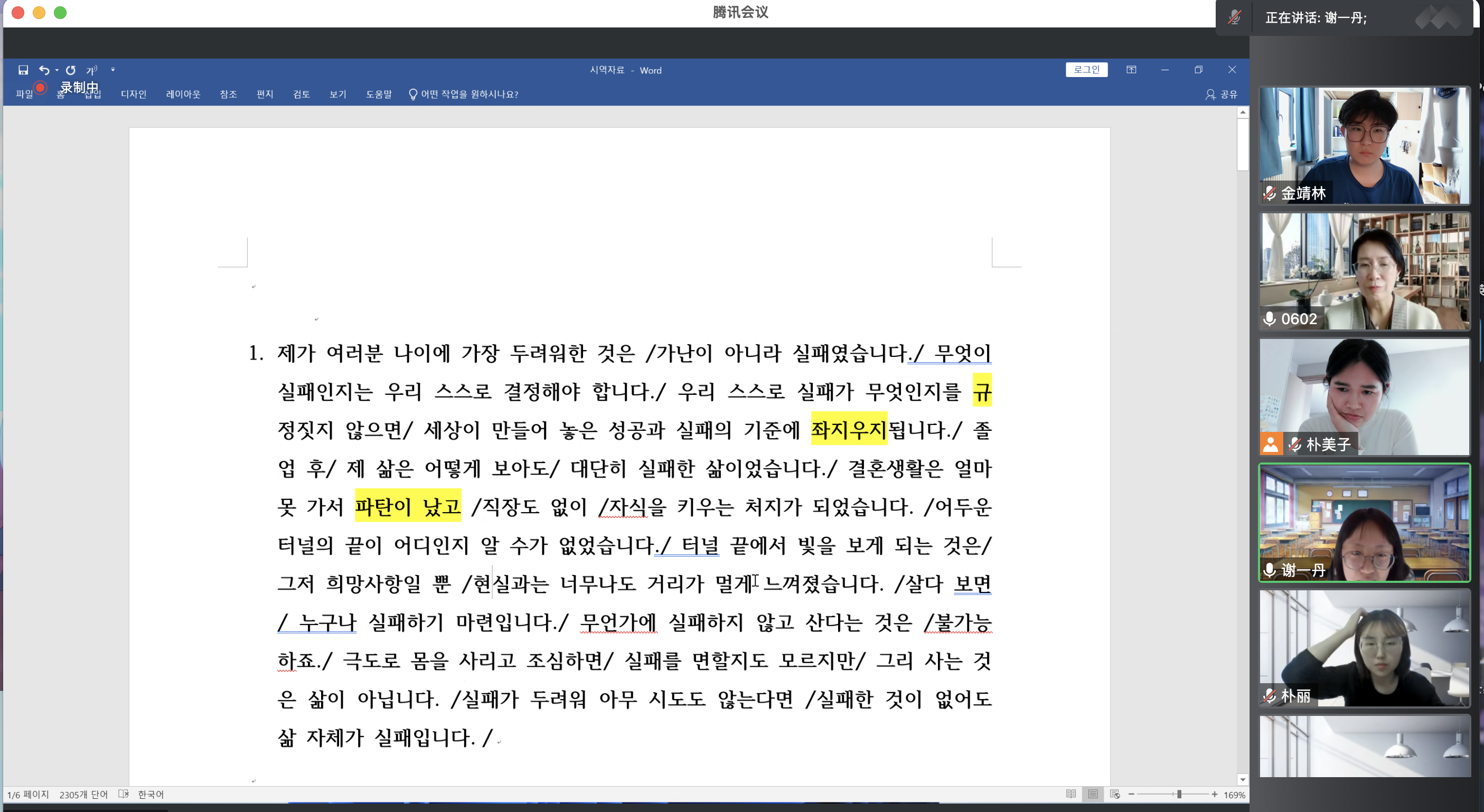
Task: Open 169% zoom level dialog
Action: [1234, 795]
